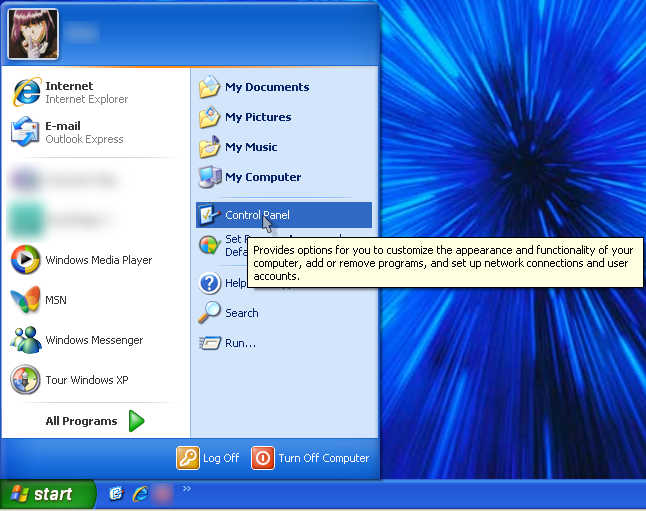Open All Programs label
Image resolution: width=646 pixels, height=511 pixels.
point(81,421)
